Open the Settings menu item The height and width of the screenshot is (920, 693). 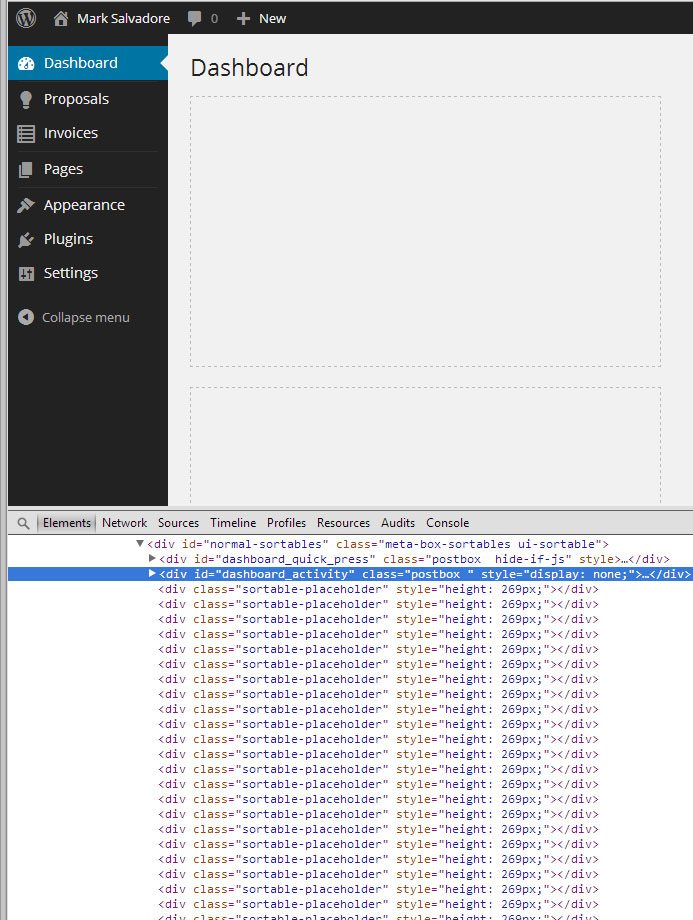point(70,273)
